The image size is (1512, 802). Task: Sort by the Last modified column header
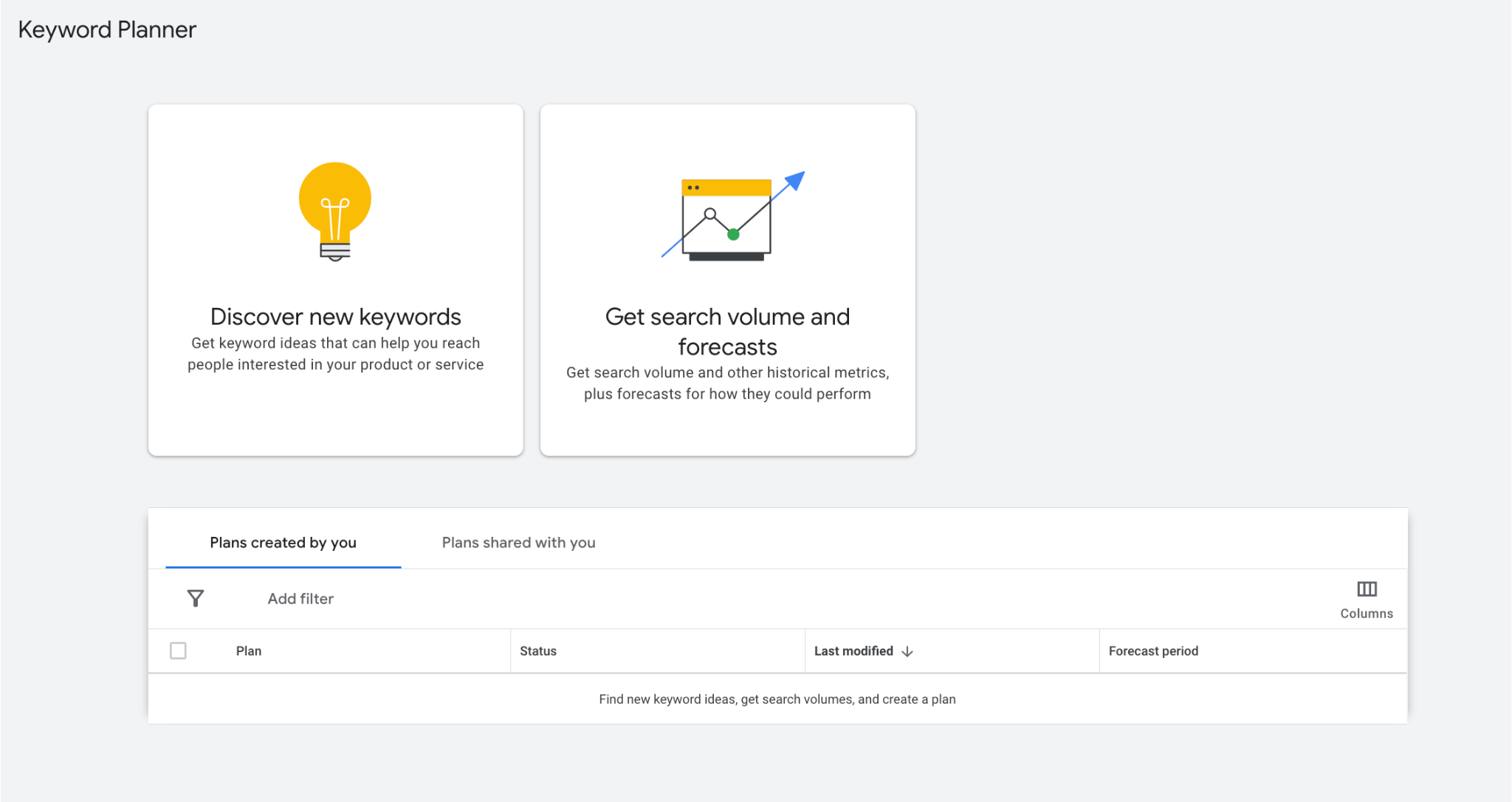click(x=853, y=651)
